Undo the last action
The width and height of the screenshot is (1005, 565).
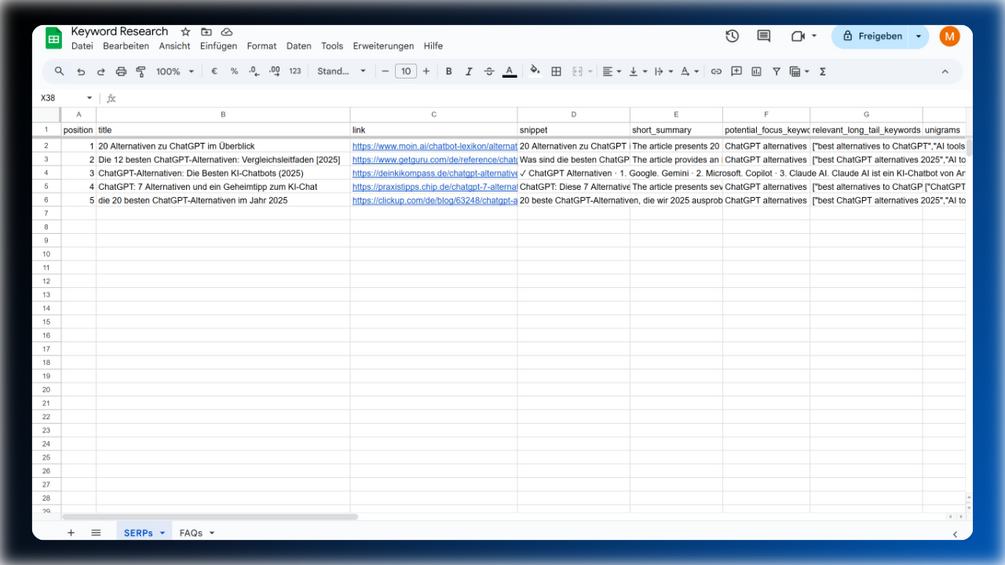click(81, 72)
